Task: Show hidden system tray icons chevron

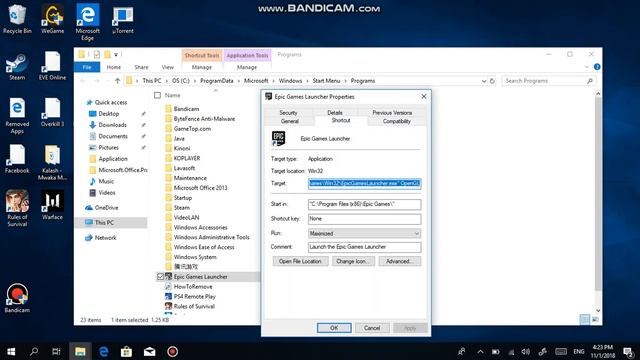Action: (480, 351)
